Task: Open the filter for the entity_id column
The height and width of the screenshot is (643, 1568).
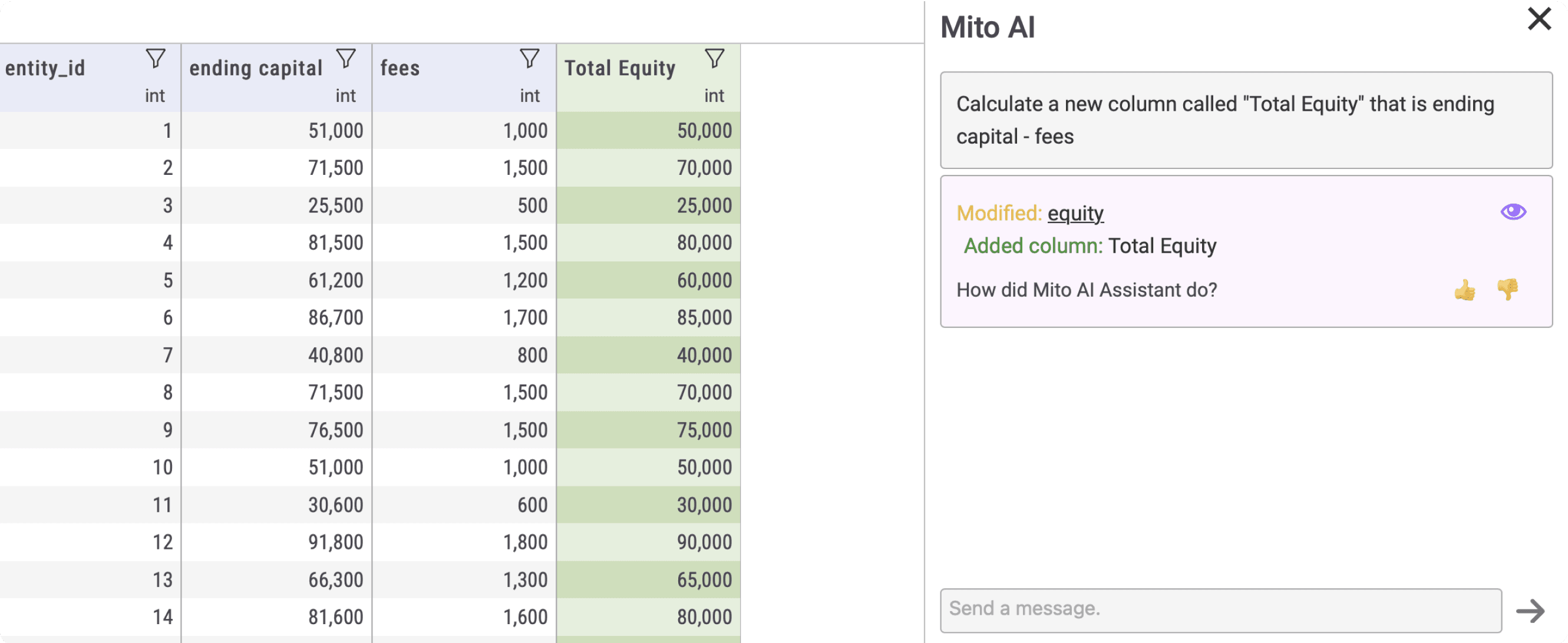Action: (155, 59)
